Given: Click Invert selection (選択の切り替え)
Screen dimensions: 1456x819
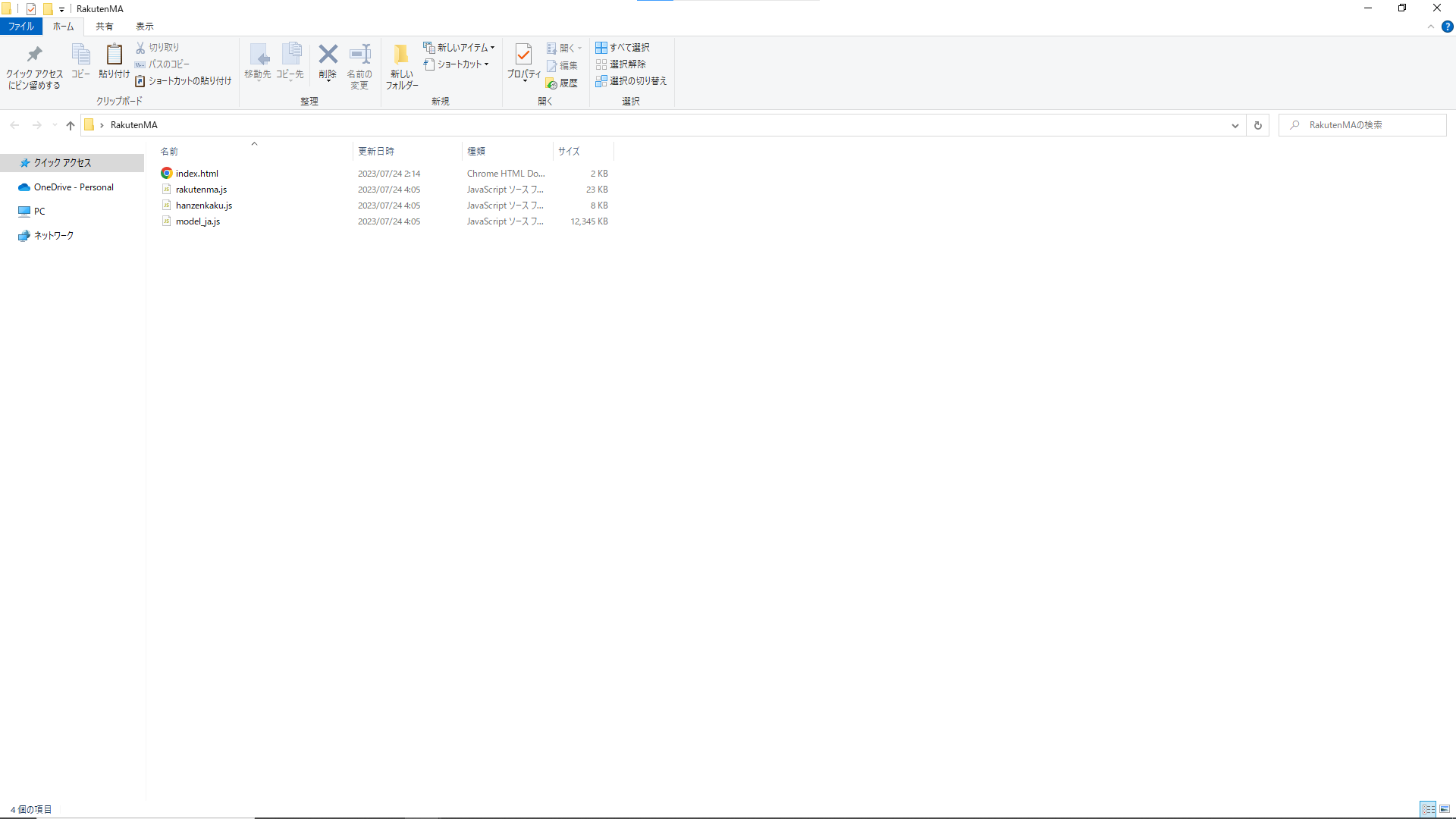Looking at the screenshot, I should click(x=631, y=81).
